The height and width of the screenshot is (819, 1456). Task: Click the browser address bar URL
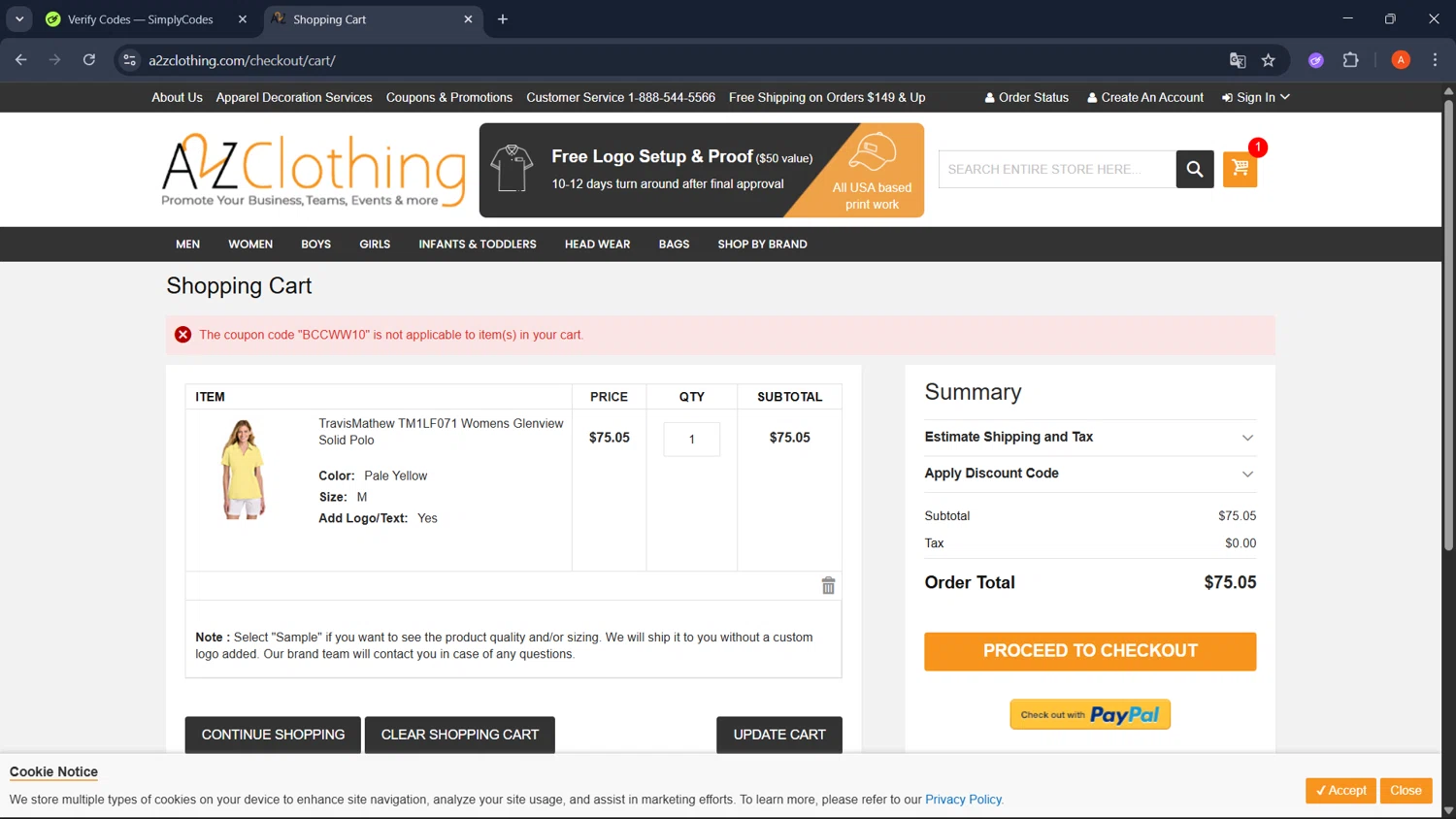coord(242,60)
